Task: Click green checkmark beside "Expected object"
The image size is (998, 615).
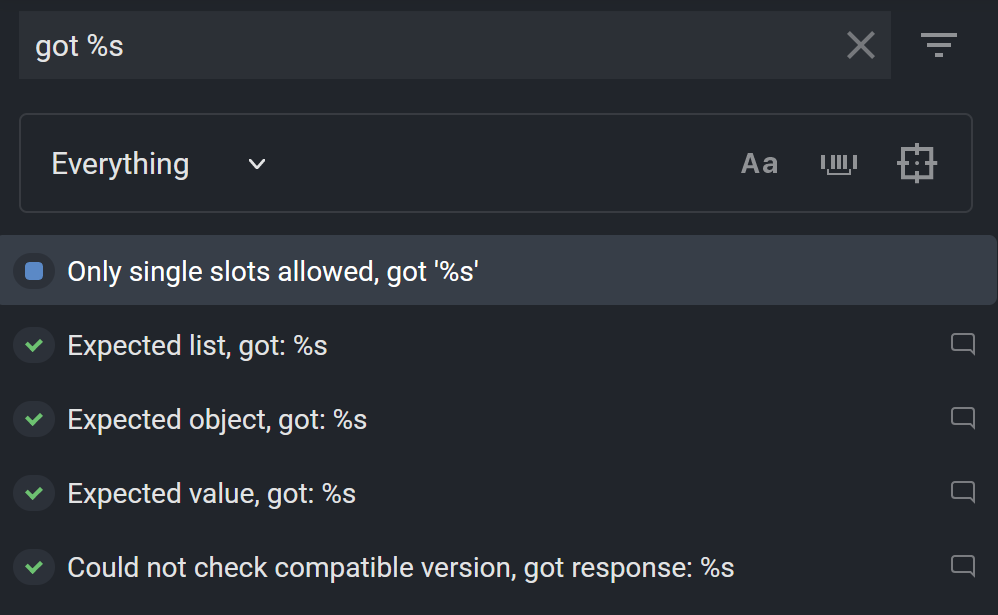Action: point(34,420)
